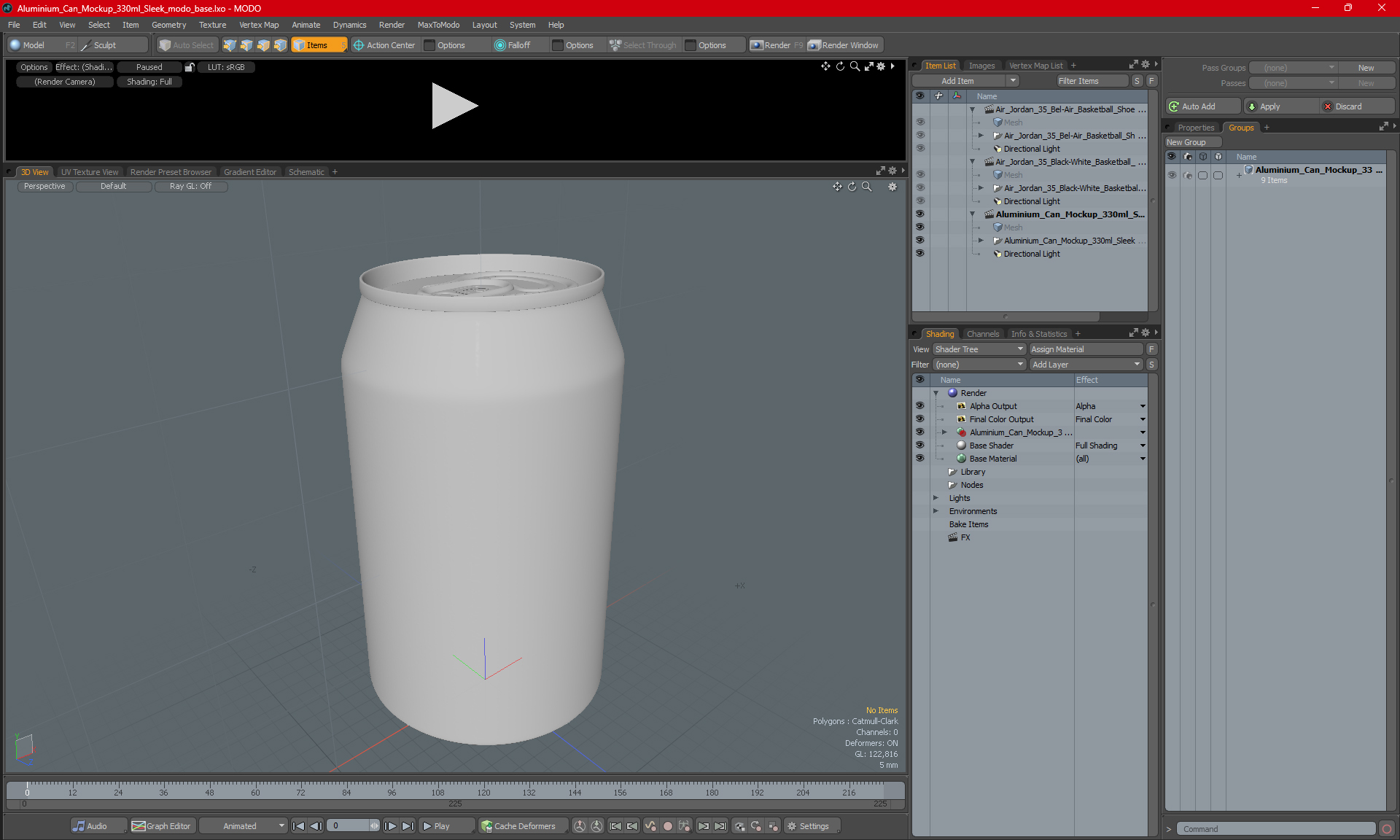1400x840 pixels.
Task: Open the Animated keying dropdown
Action: [x=243, y=826]
